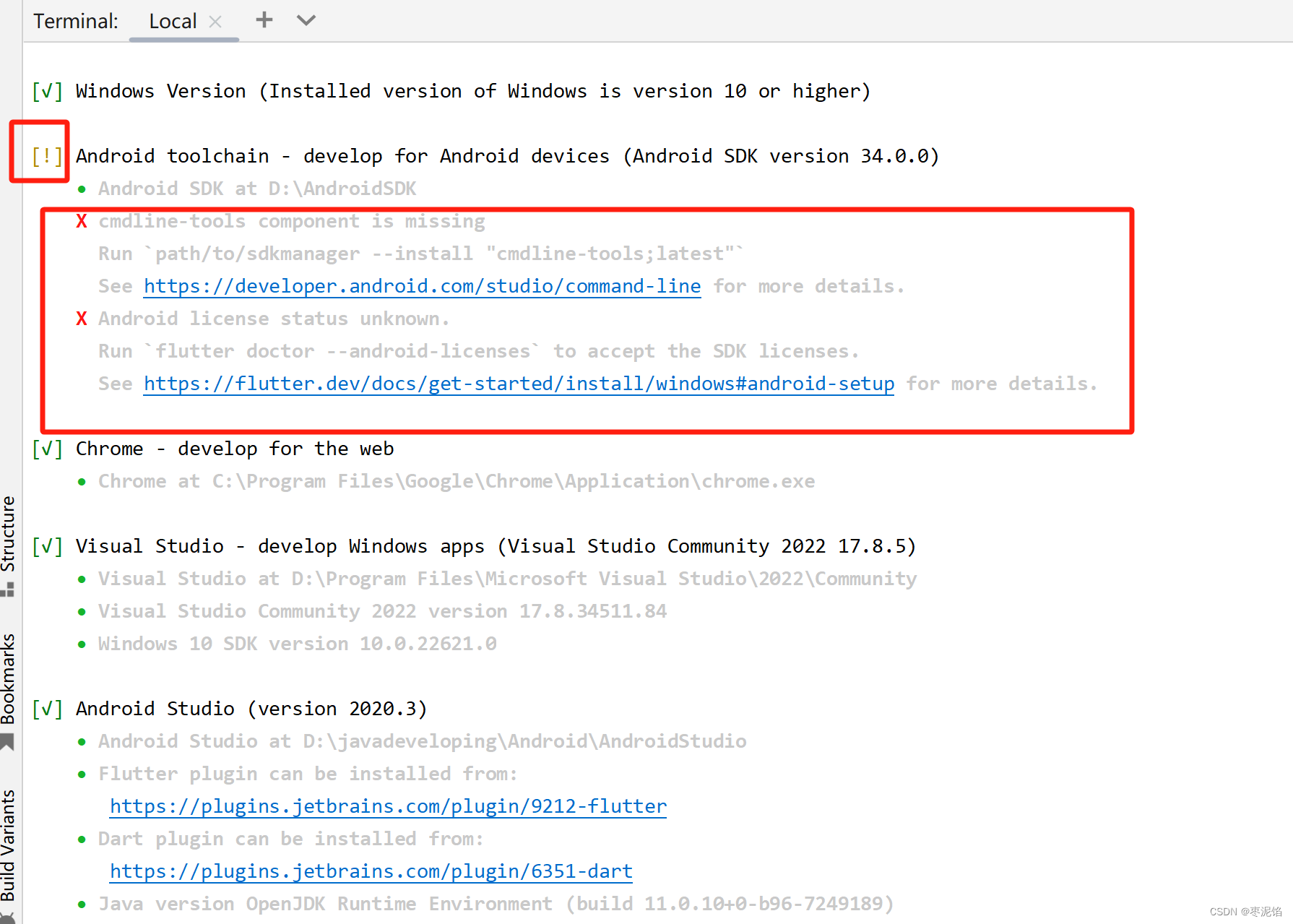This screenshot has height=924, width=1293.
Task: Click the Android Studio install path line
Action: tap(423, 741)
